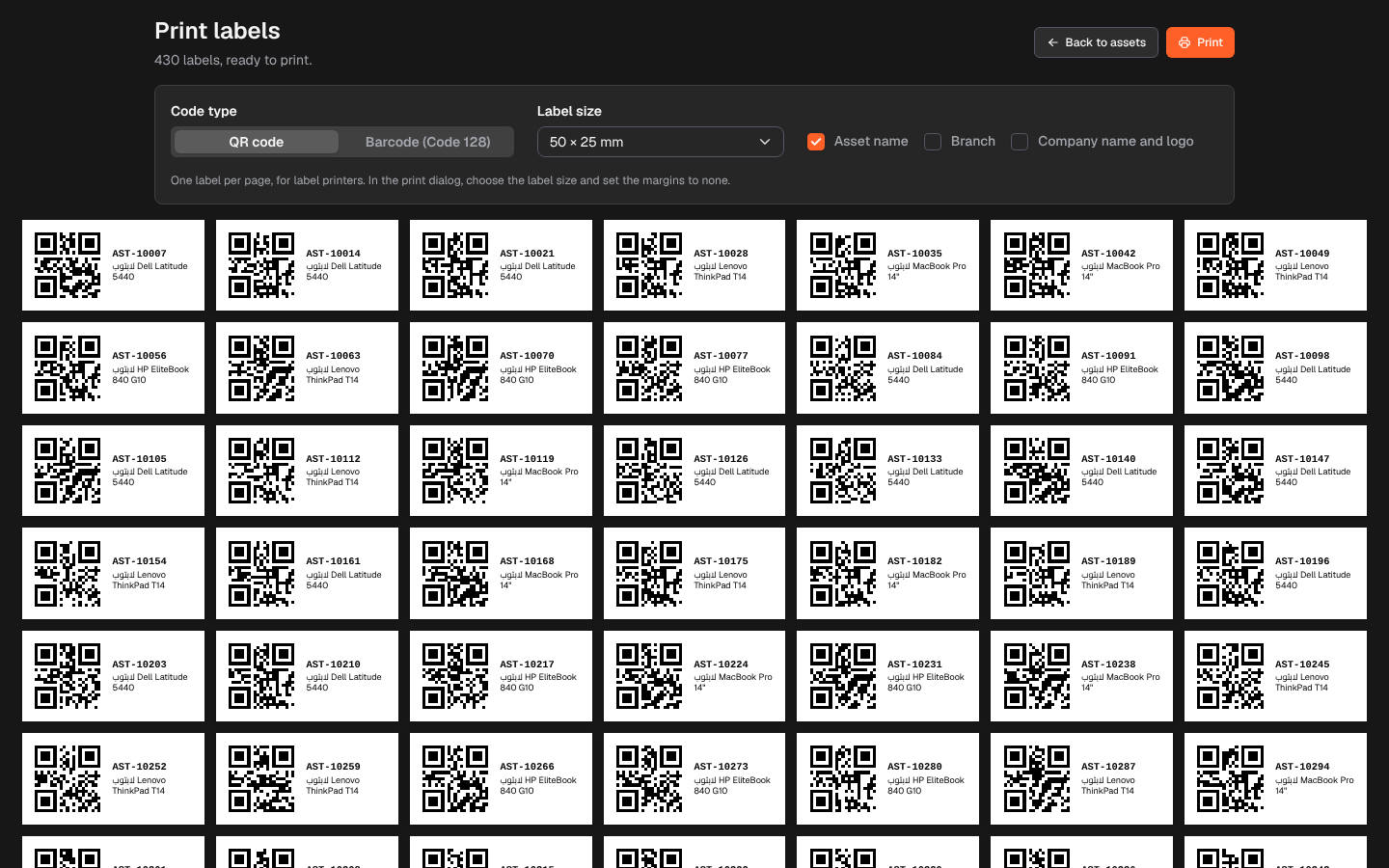Click the QR code on label AST-10259
This screenshot has width=1389, height=868.
(261, 779)
